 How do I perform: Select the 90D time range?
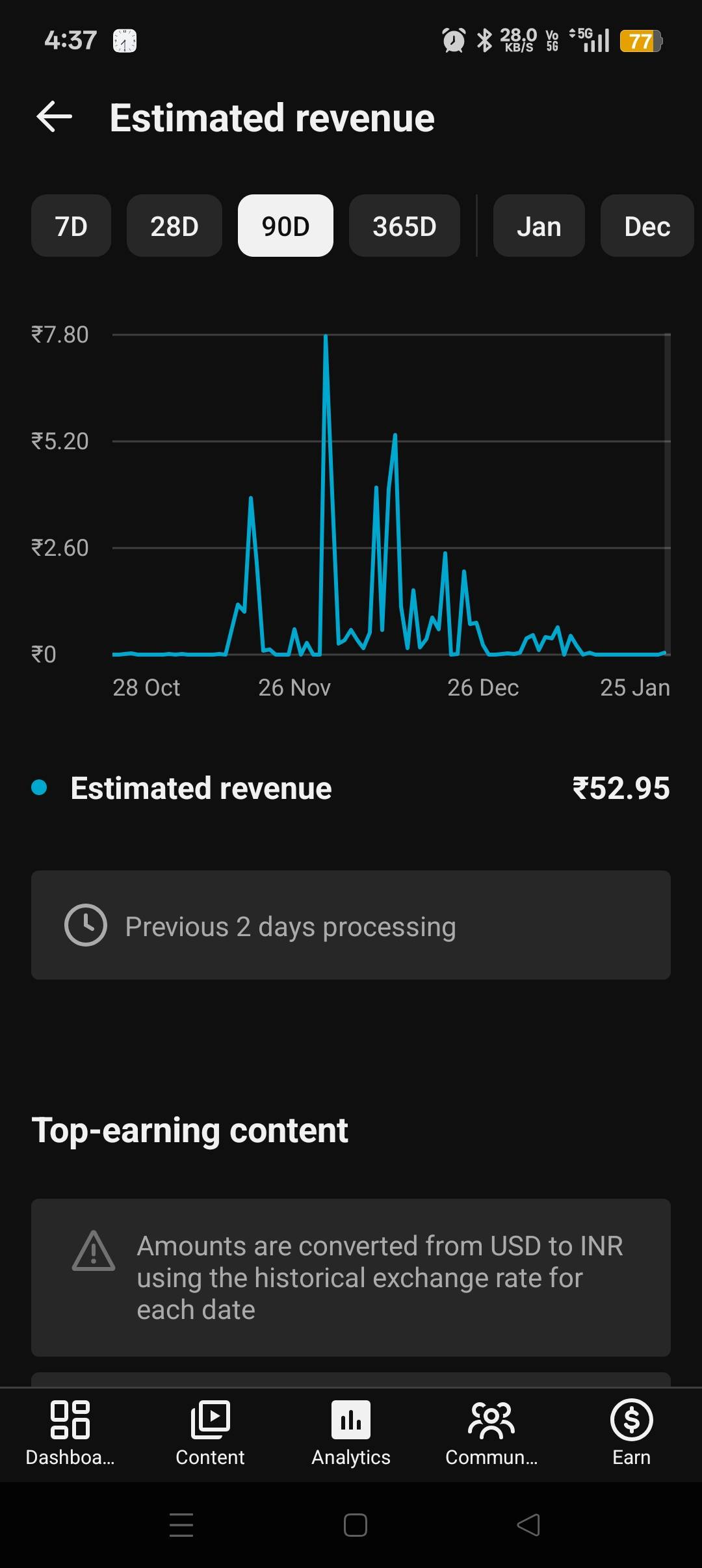click(x=285, y=226)
